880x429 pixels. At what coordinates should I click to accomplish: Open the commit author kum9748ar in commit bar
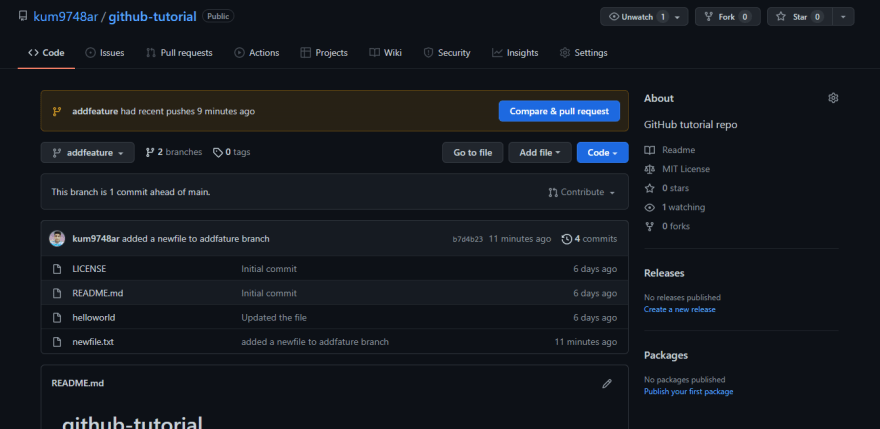click(96, 239)
